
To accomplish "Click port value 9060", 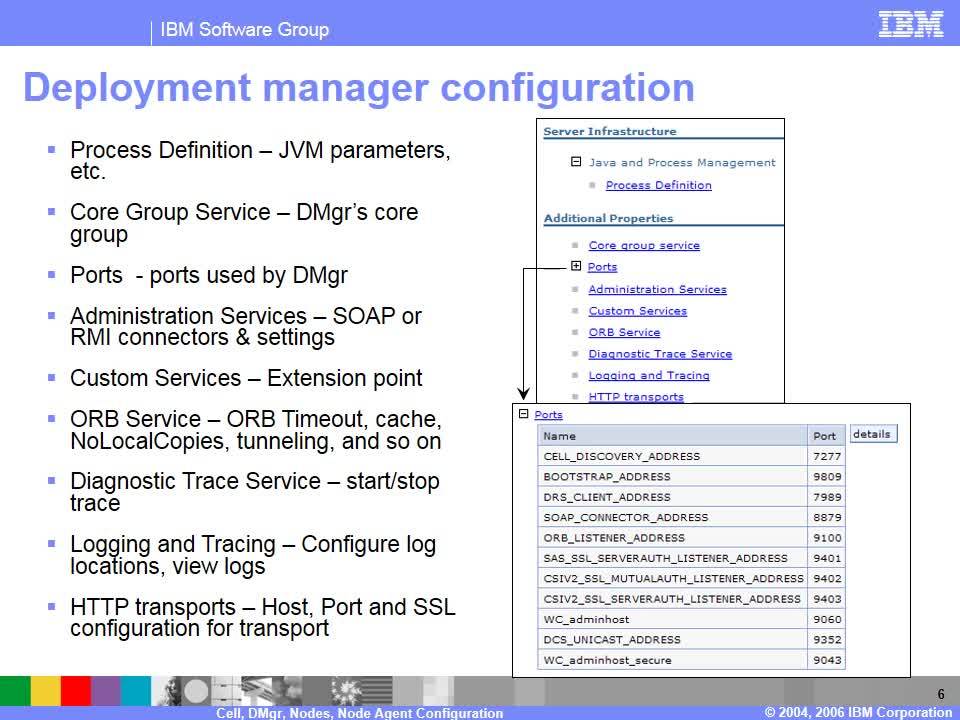I will tap(827, 620).
